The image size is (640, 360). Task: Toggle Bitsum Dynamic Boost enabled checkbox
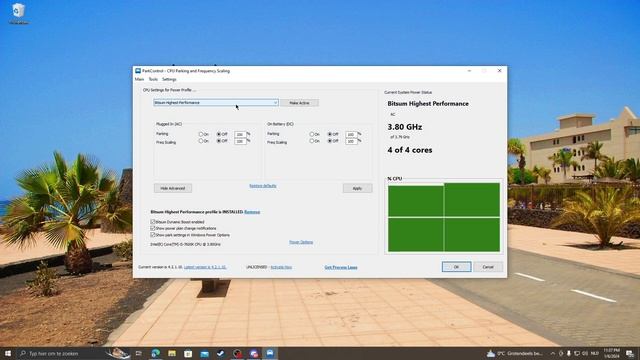point(153,222)
